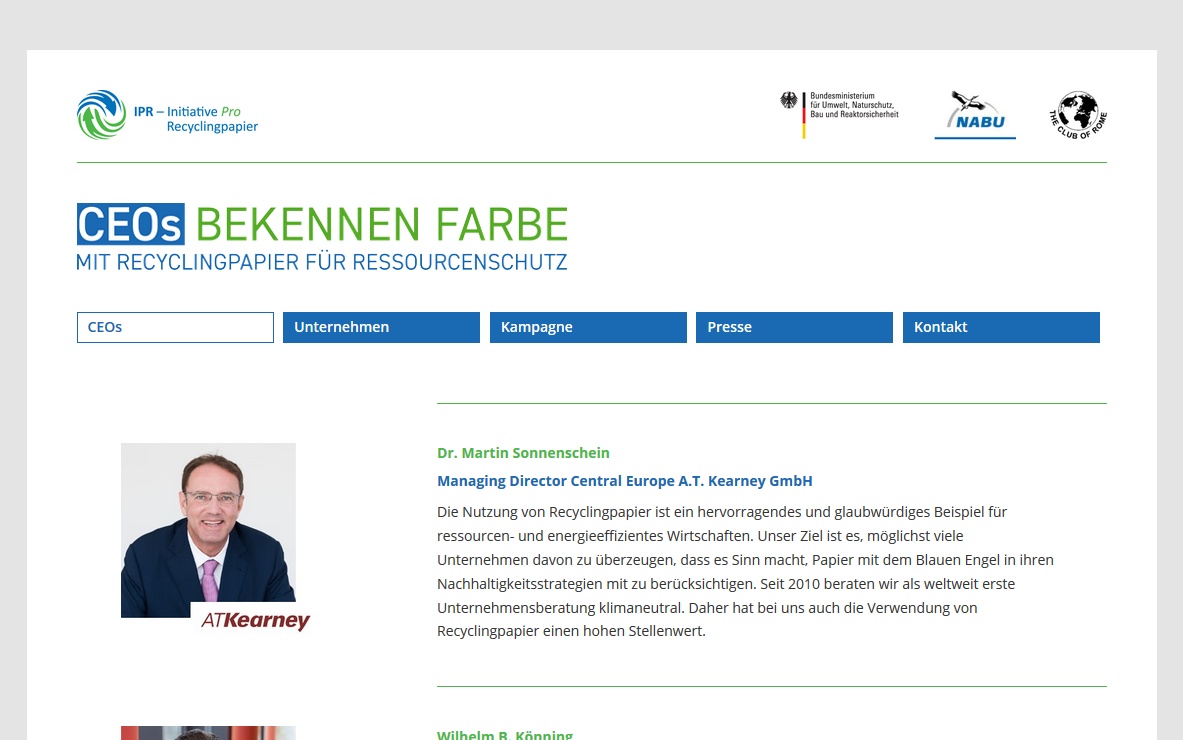Open The Club of Rome logo
Image resolution: width=1183 pixels, height=740 pixels.
pyautogui.click(x=1078, y=115)
